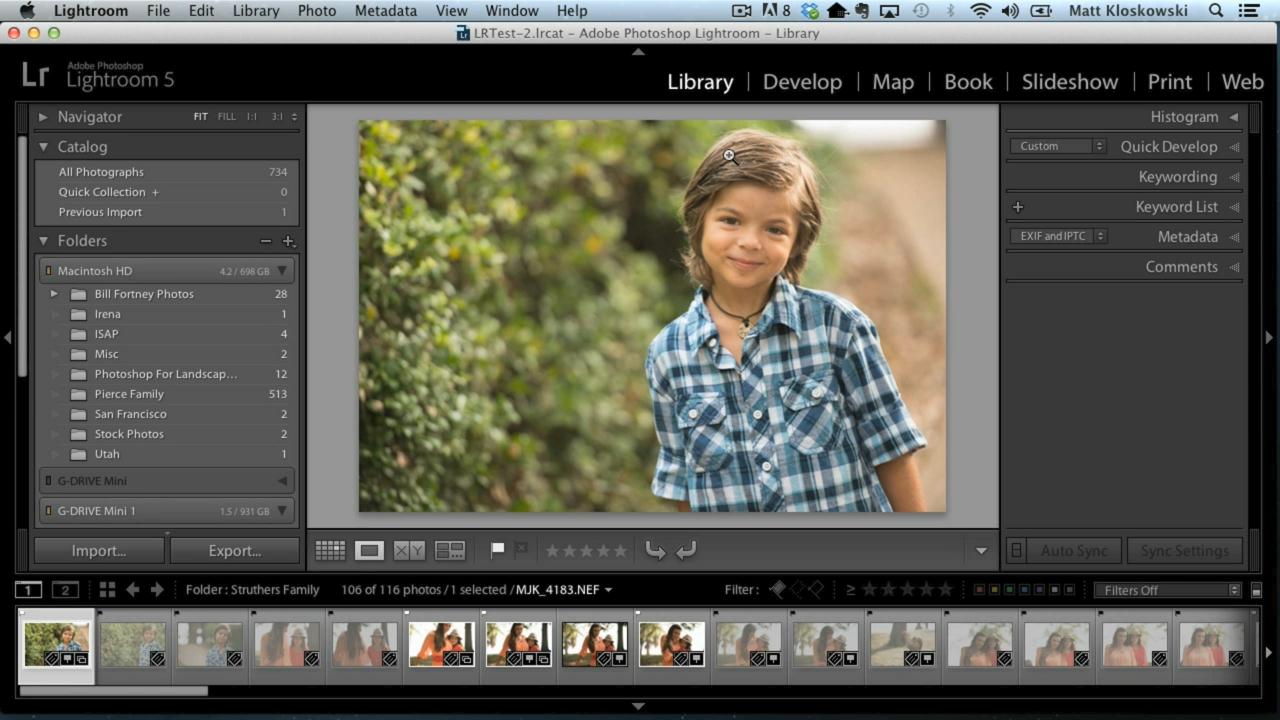1280x720 pixels.
Task: Open filmstrip grid view icon
Action: pyautogui.click(x=107, y=590)
